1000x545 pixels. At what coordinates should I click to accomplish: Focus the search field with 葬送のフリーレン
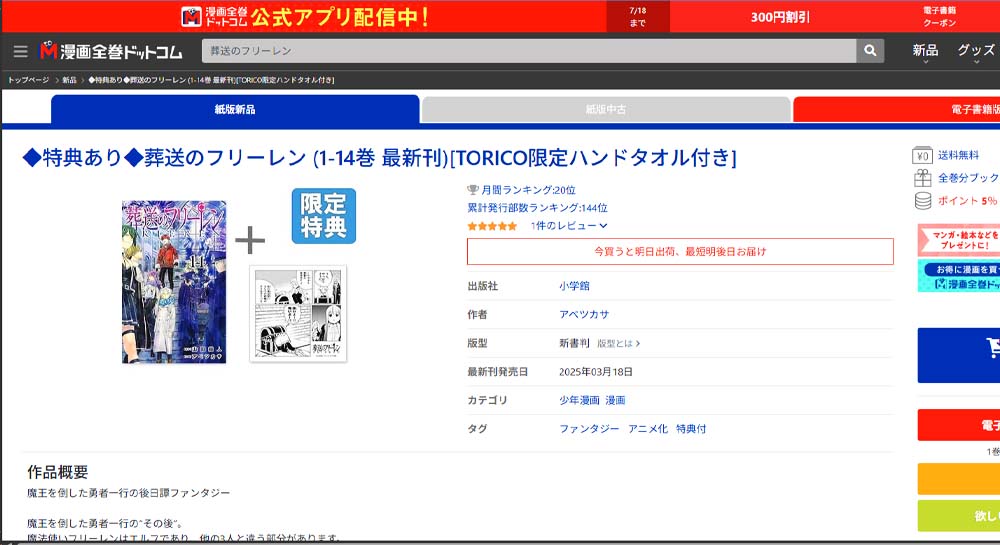[x=529, y=50]
